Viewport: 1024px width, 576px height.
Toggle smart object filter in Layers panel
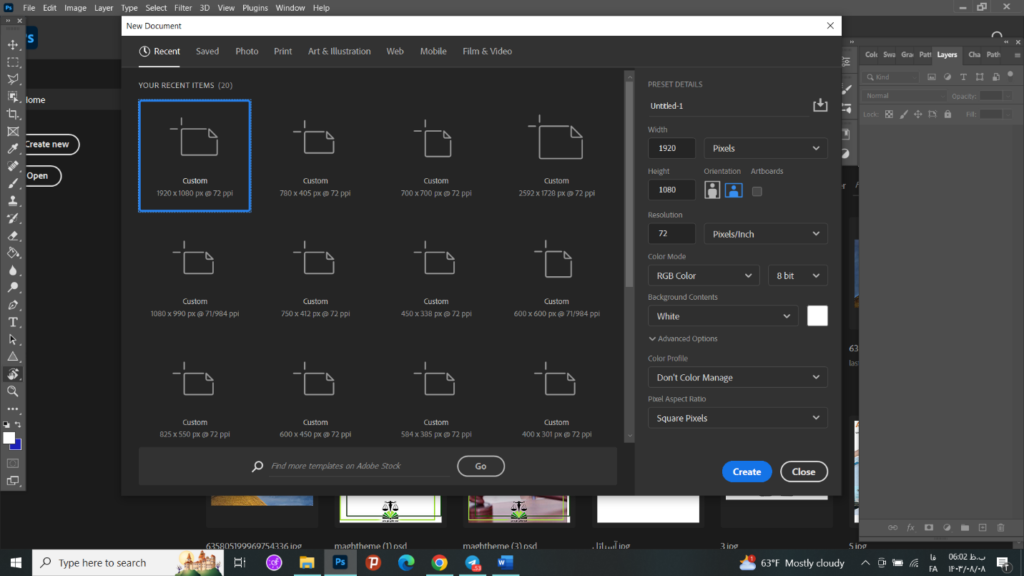[996, 77]
